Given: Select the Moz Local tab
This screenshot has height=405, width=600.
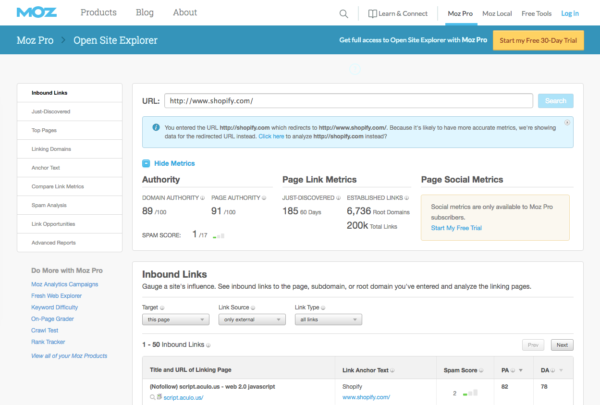Looking at the screenshot, I should [x=497, y=14].
